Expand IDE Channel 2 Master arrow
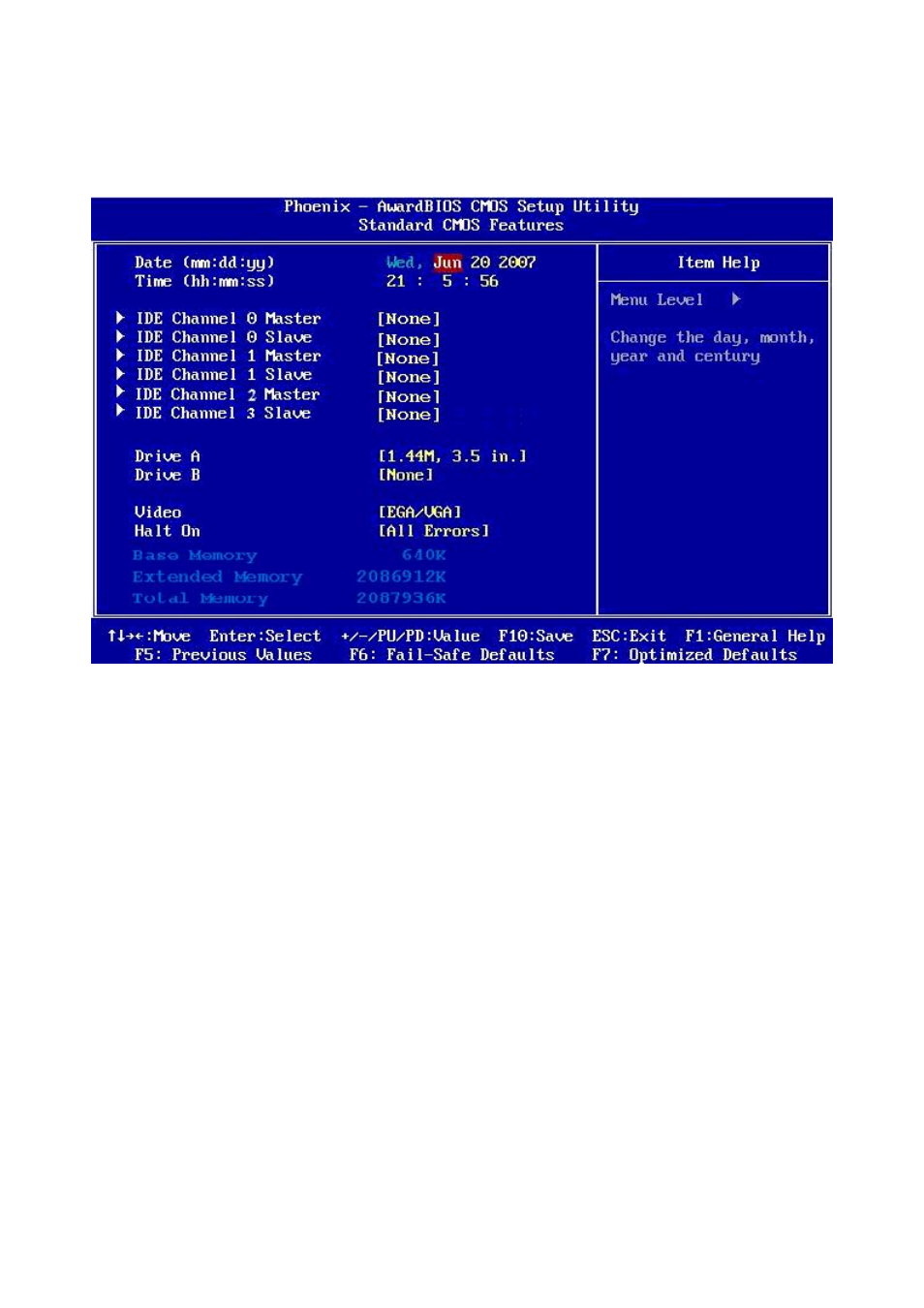 point(120,392)
